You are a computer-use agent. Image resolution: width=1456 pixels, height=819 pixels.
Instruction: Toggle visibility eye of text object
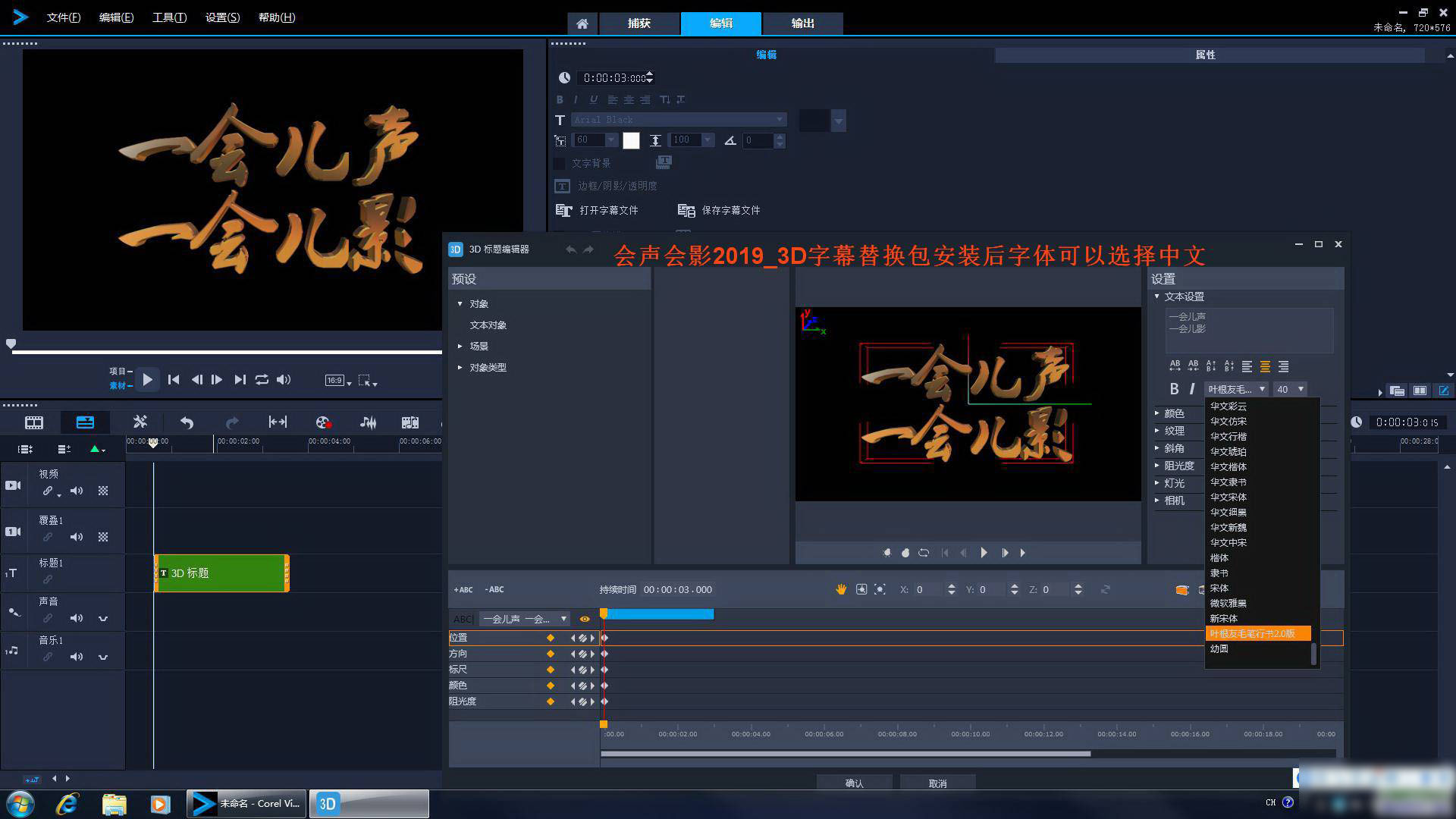pos(585,620)
